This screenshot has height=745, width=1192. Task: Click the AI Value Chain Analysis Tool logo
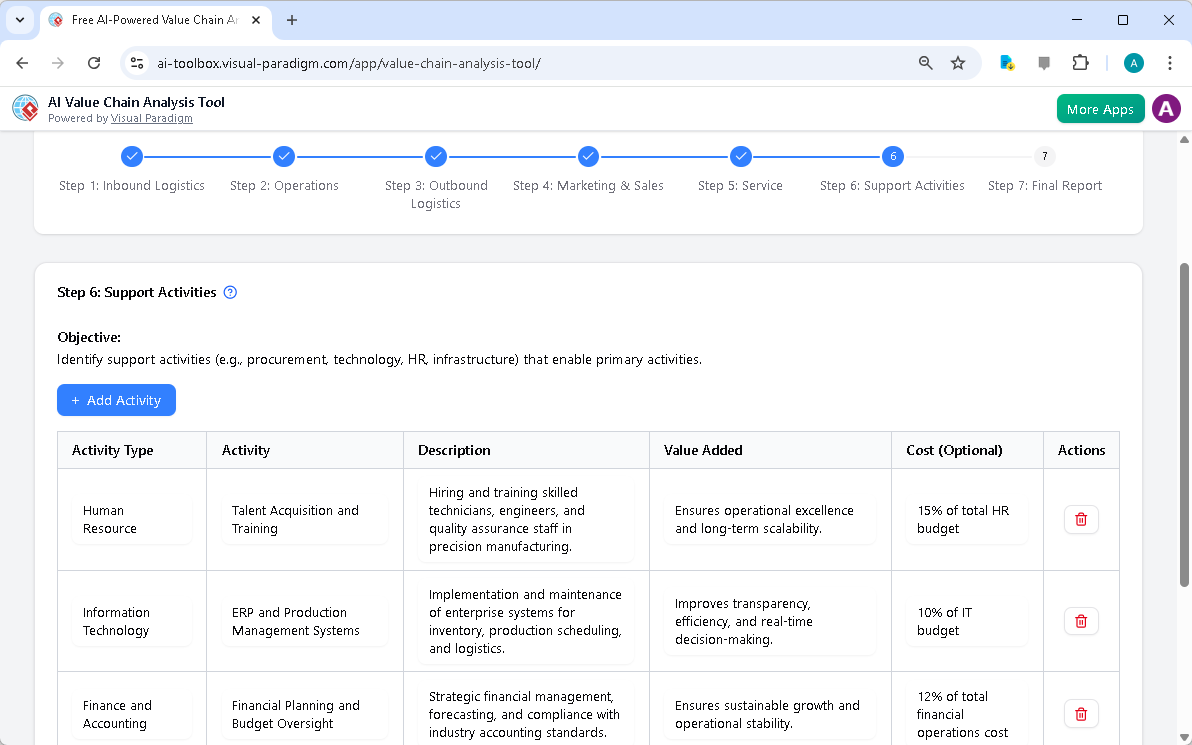[24, 108]
